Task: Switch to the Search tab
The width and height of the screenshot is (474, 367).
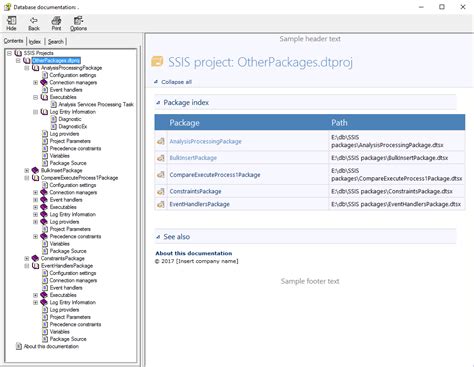Action: pyautogui.click(x=56, y=42)
